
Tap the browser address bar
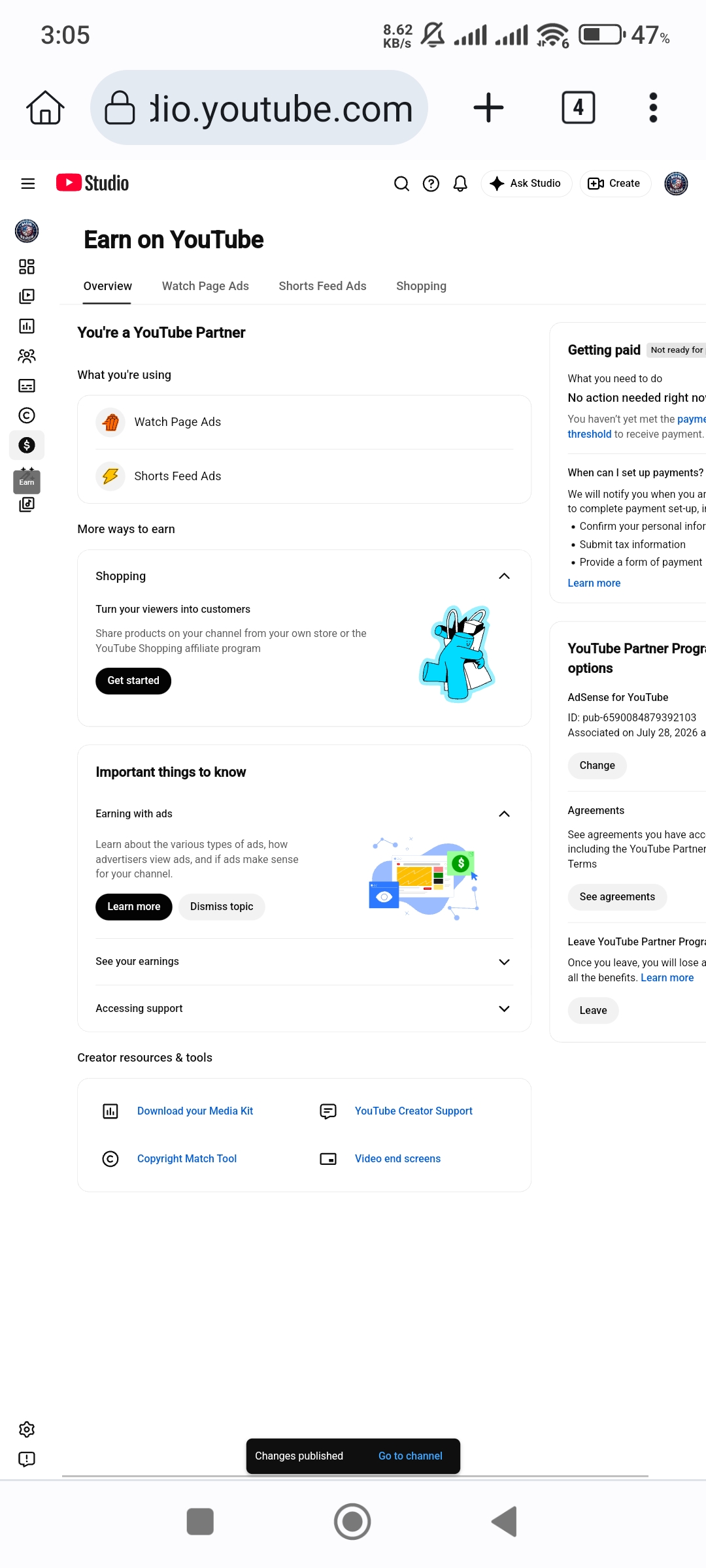pos(259,108)
